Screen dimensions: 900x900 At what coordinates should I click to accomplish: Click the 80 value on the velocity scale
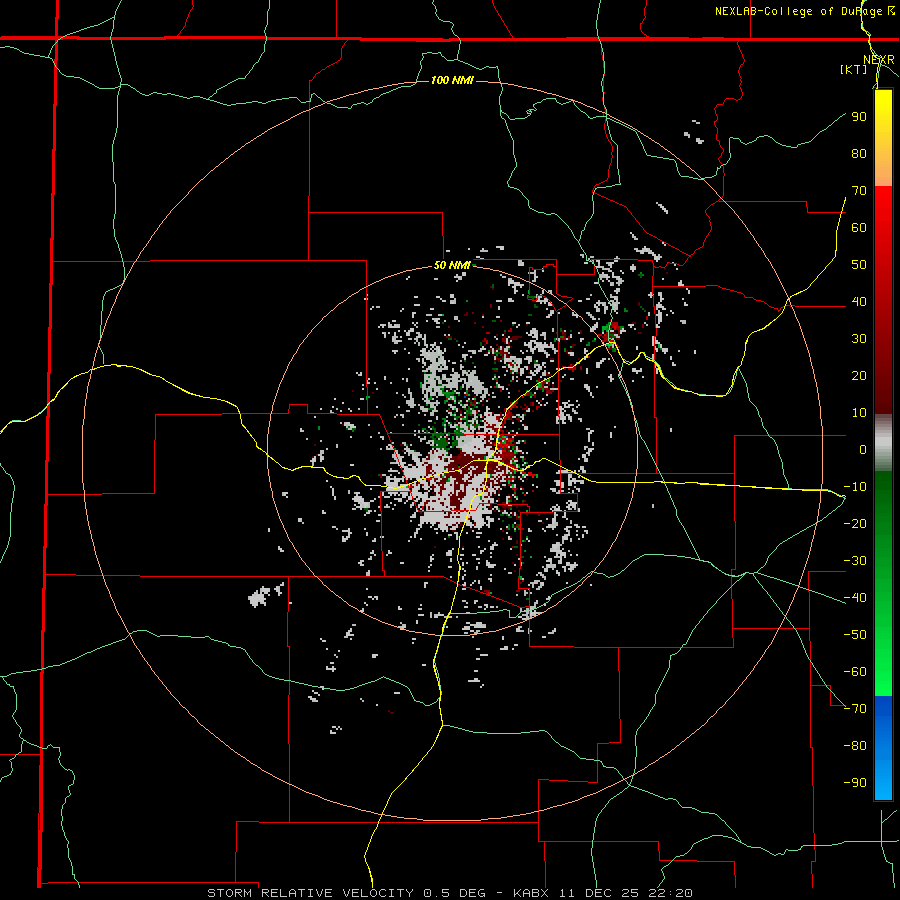pyautogui.click(x=859, y=153)
